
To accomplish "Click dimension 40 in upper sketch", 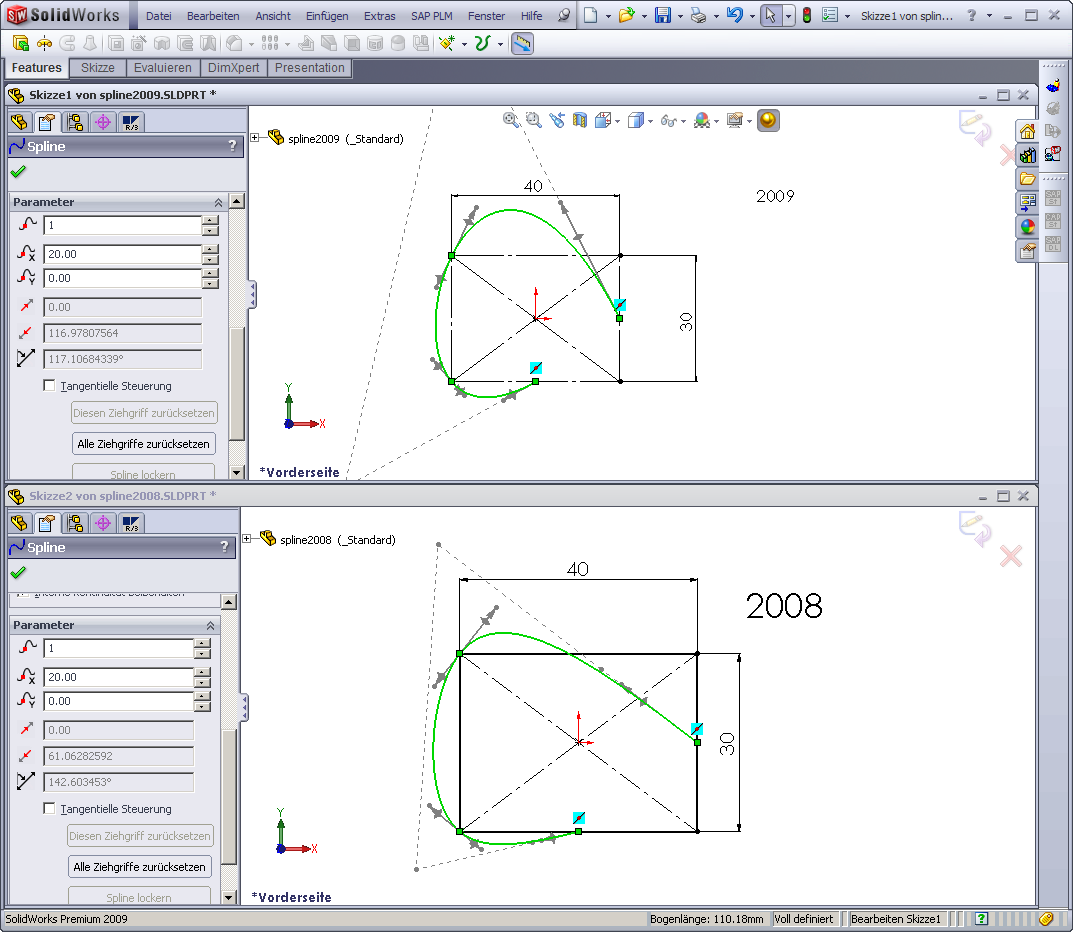I will point(533,186).
